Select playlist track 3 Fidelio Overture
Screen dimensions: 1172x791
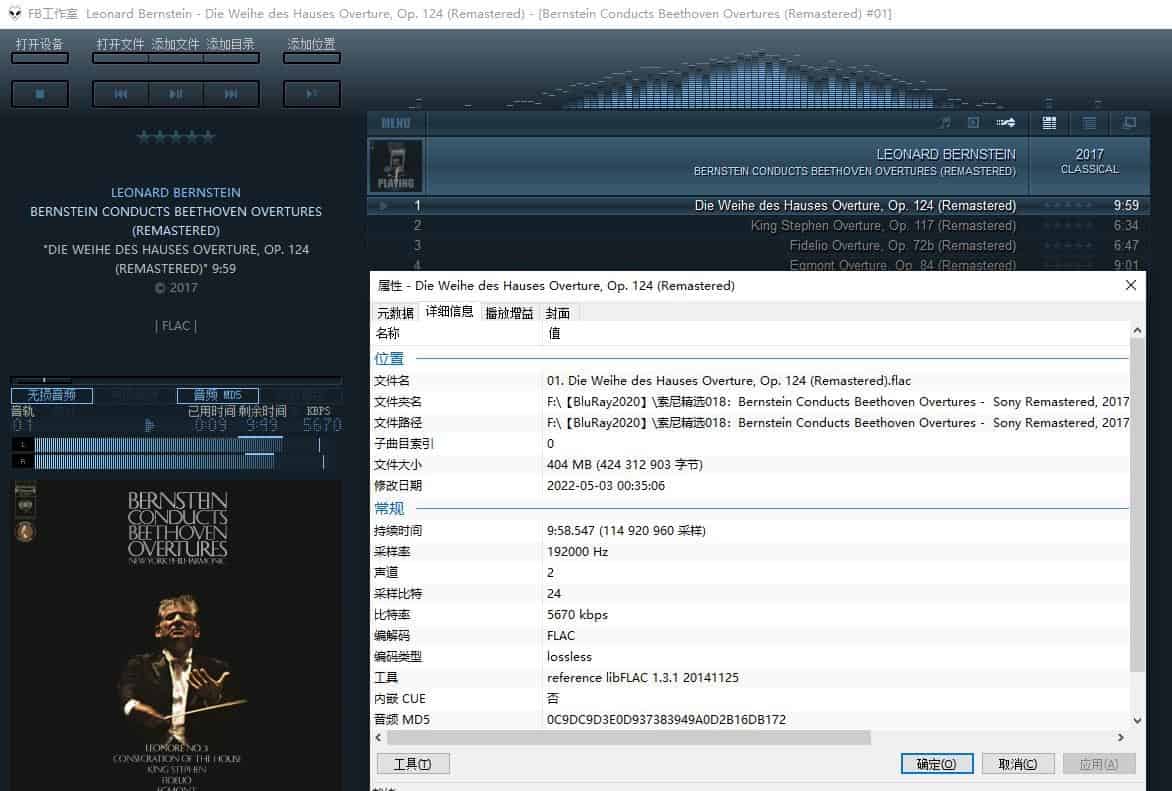(x=757, y=245)
